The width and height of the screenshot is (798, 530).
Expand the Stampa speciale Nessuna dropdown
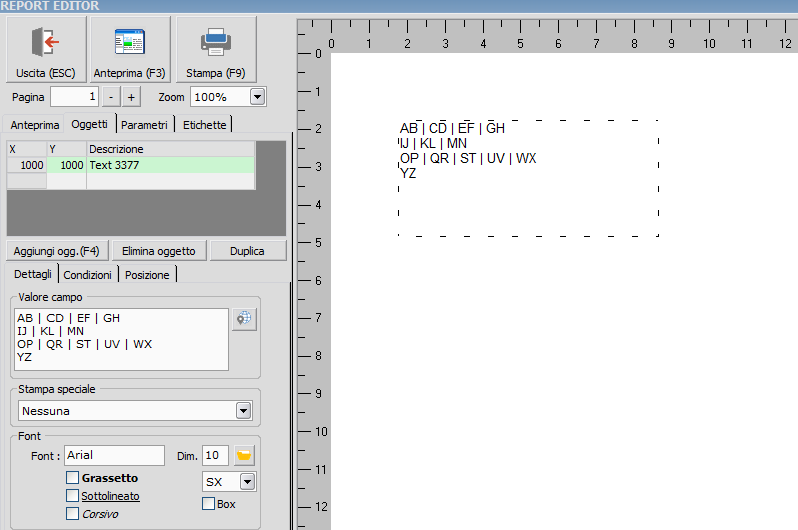tap(242, 410)
